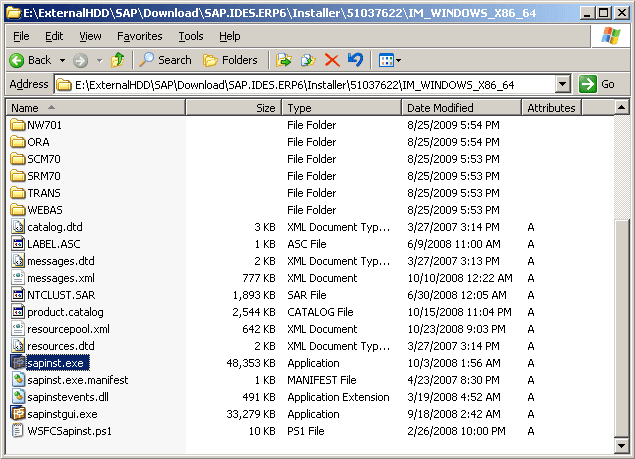Screen dimensions: 635x459
Task: Expand the Address bar dropdown arrow
Action: (562, 85)
